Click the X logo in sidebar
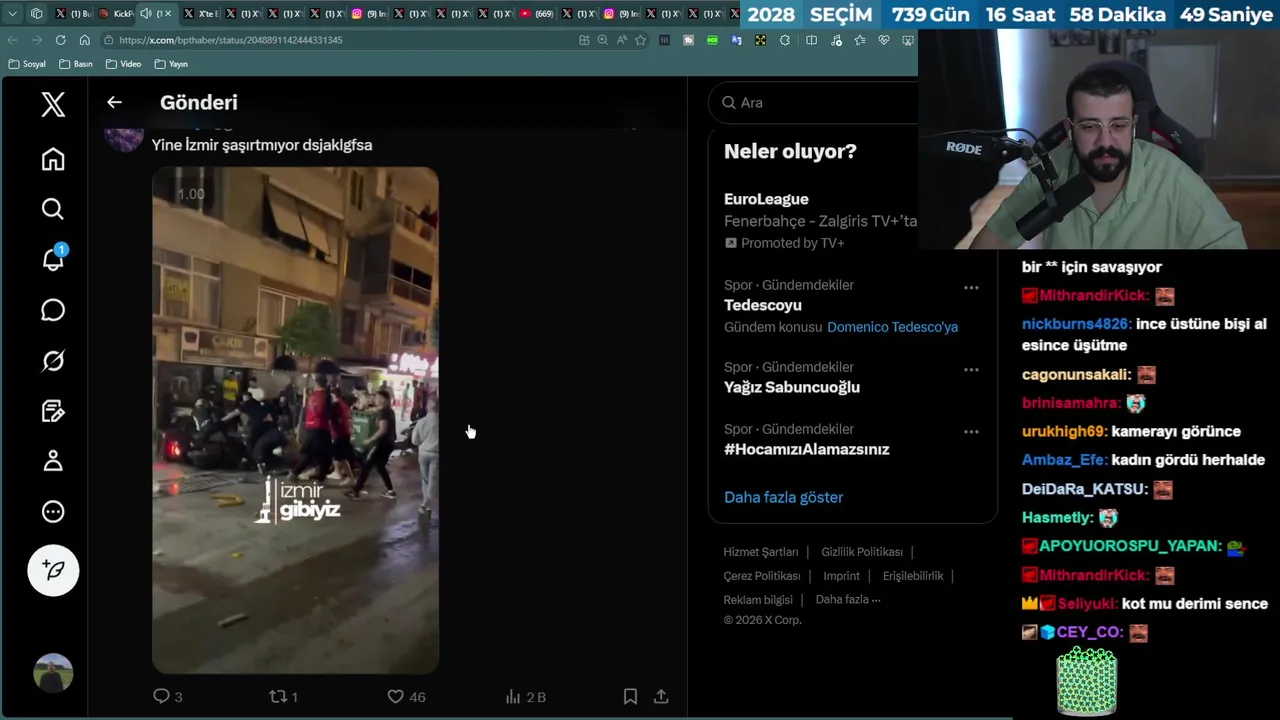Screen dimensions: 1280x720 [x=53, y=104]
